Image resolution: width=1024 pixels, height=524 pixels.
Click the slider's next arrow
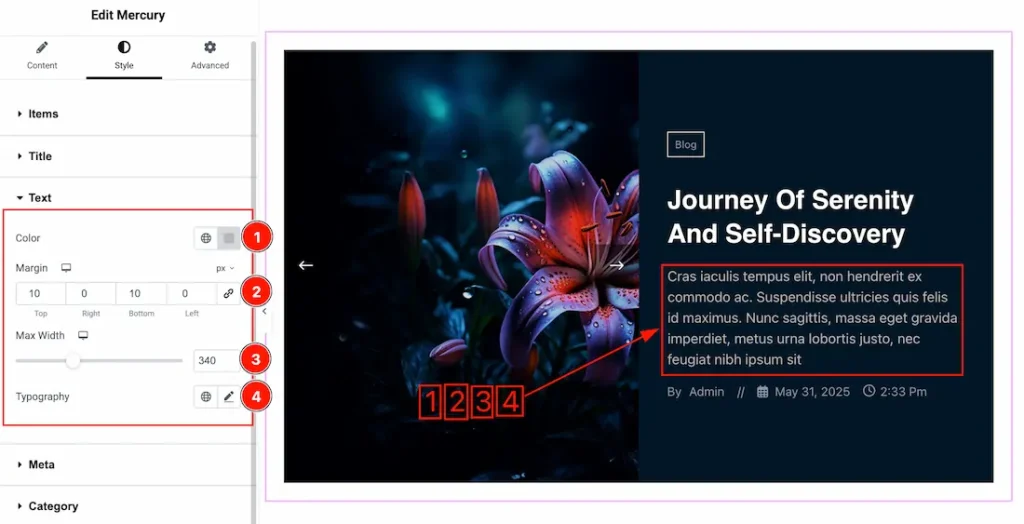click(x=617, y=265)
